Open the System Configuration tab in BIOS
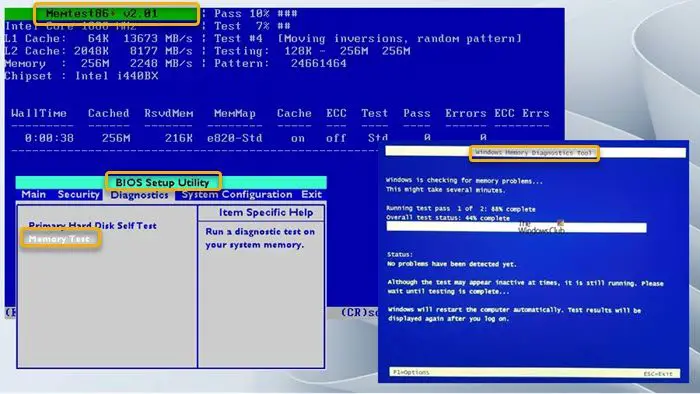 [x=237, y=195]
